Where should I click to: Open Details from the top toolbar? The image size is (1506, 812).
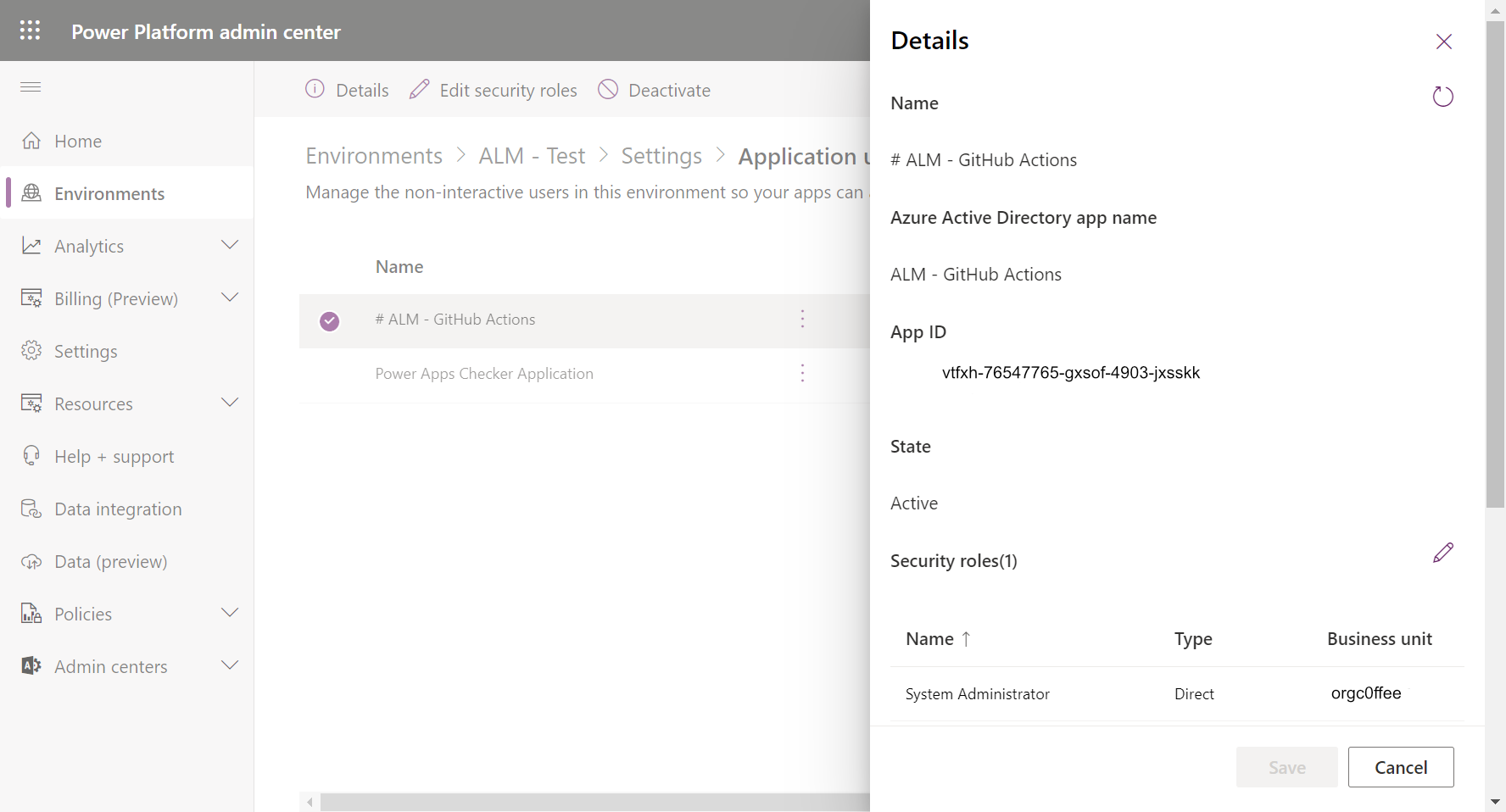pyautogui.click(x=347, y=90)
